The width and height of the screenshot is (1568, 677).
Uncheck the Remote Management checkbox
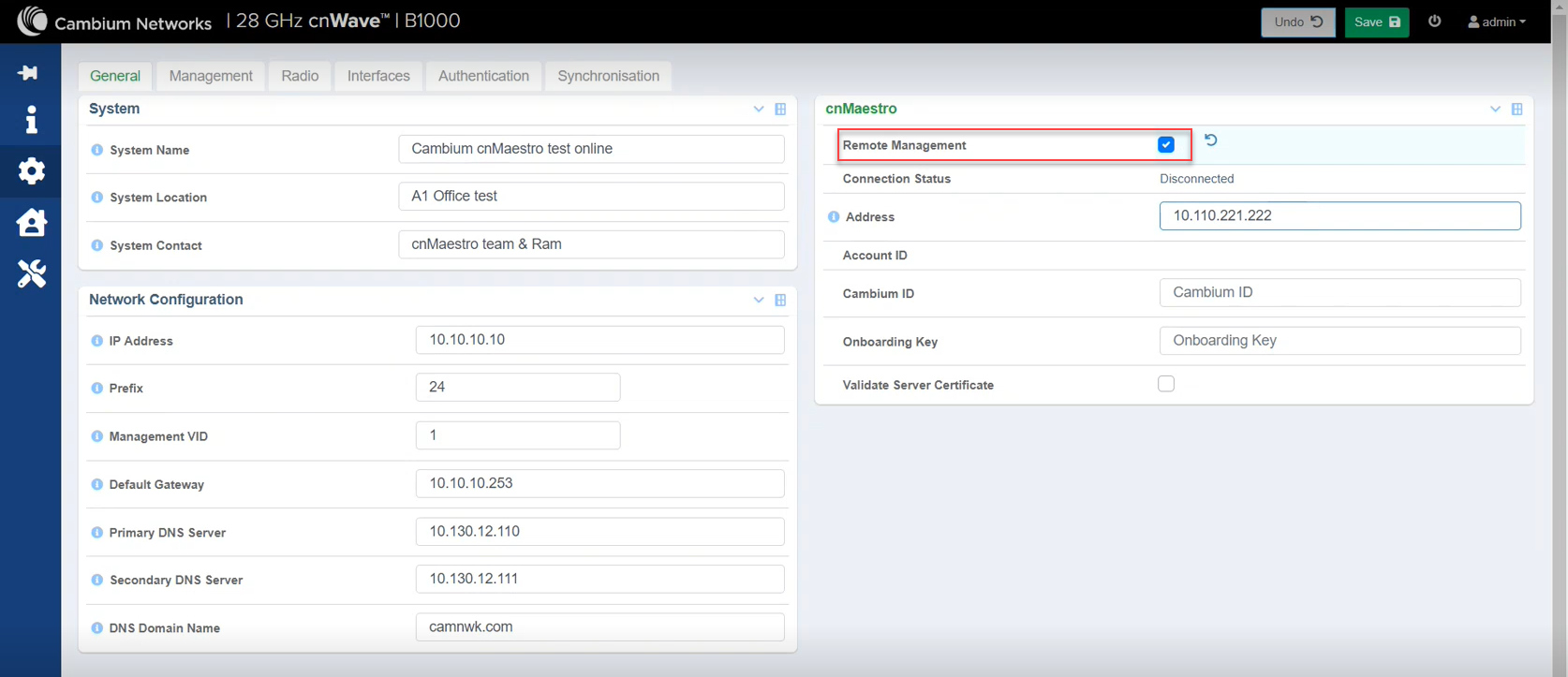pos(1166,144)
